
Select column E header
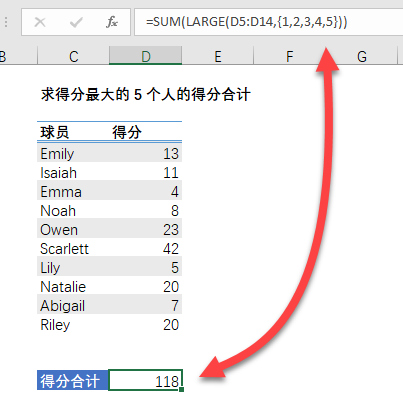[x=218, y=56]
